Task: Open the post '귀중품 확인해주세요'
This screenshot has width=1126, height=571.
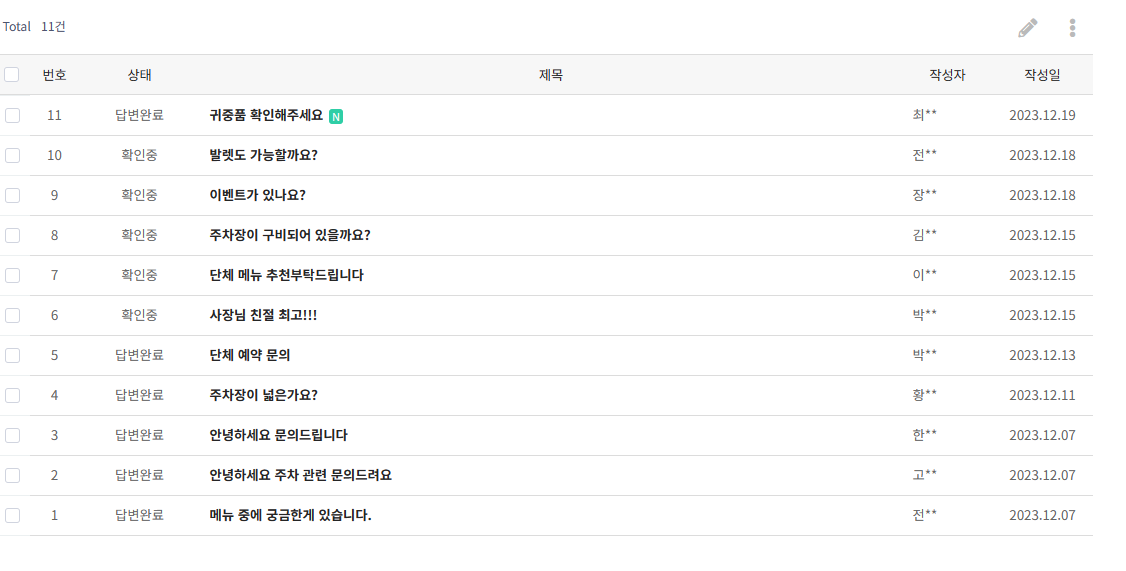Action: [x=266, y=115]
